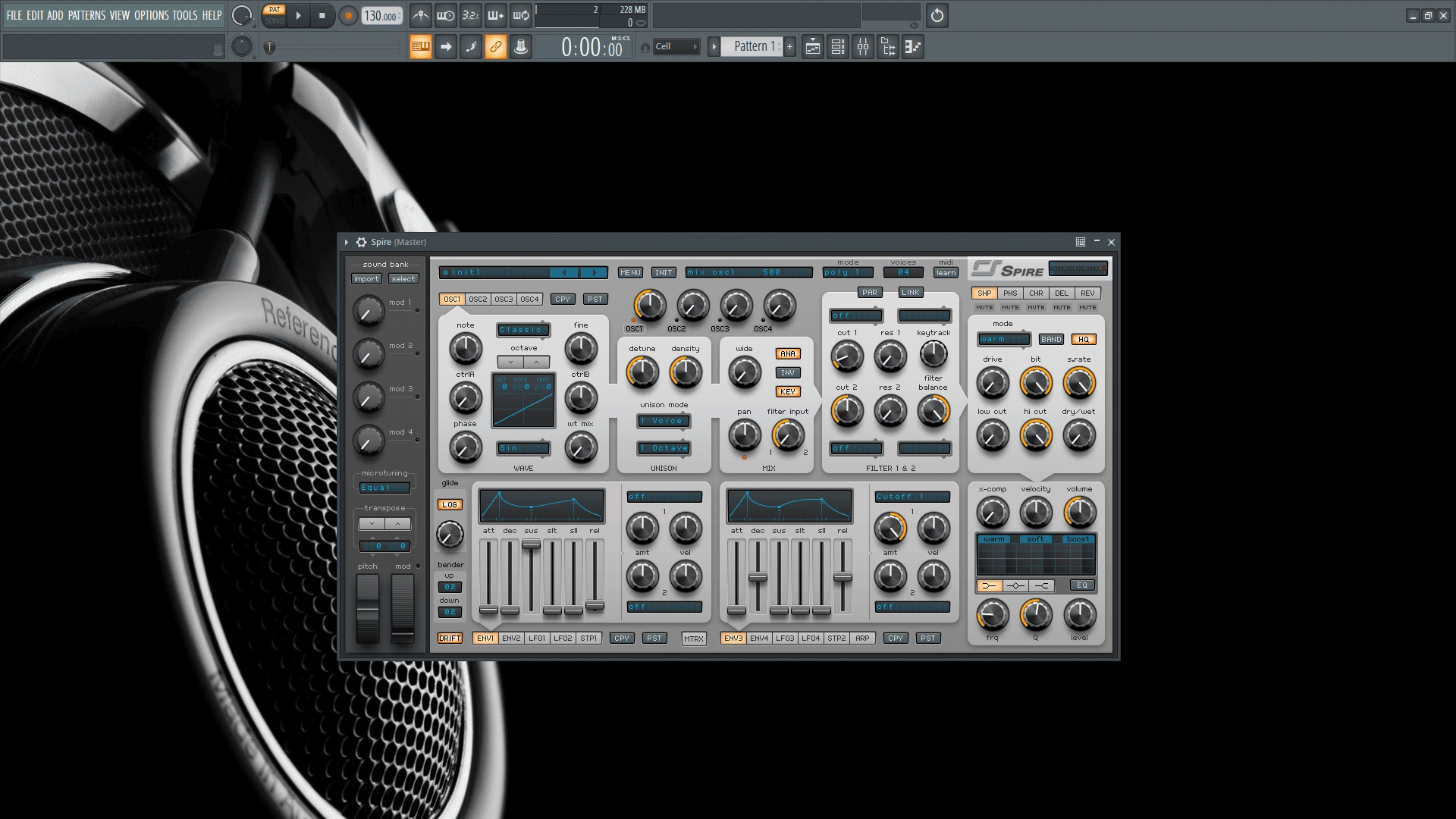Viewport: 1456px width, 819px height.
Task: Open the Equal microtuning dropdown
Action: click(x=384, y=488)
